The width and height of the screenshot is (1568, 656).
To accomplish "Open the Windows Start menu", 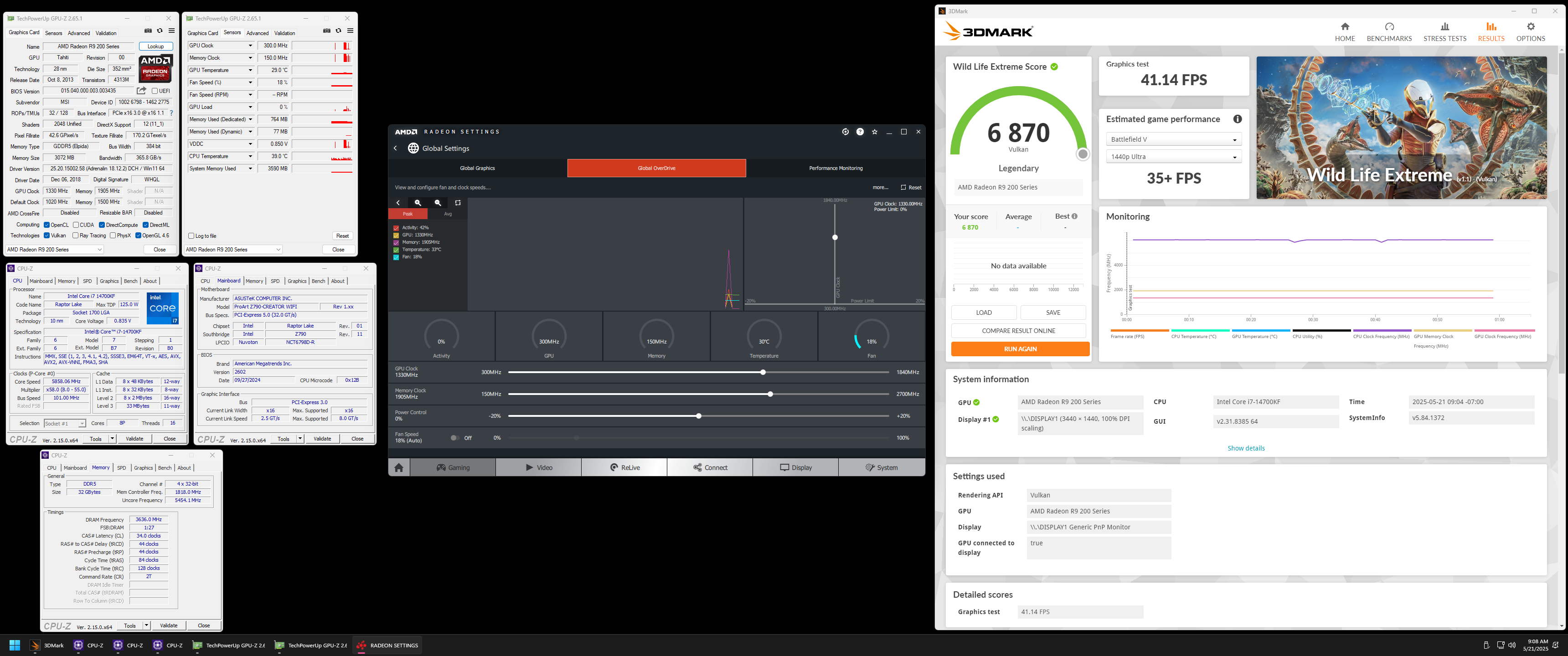I will pyautogui.click(x=15, y=645).
